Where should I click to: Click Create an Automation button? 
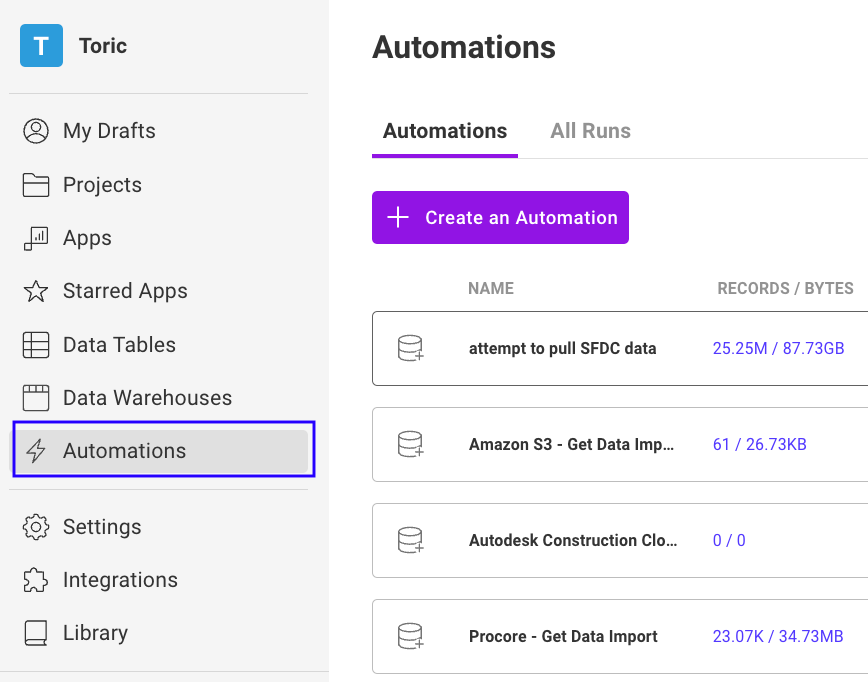(500, 218)
